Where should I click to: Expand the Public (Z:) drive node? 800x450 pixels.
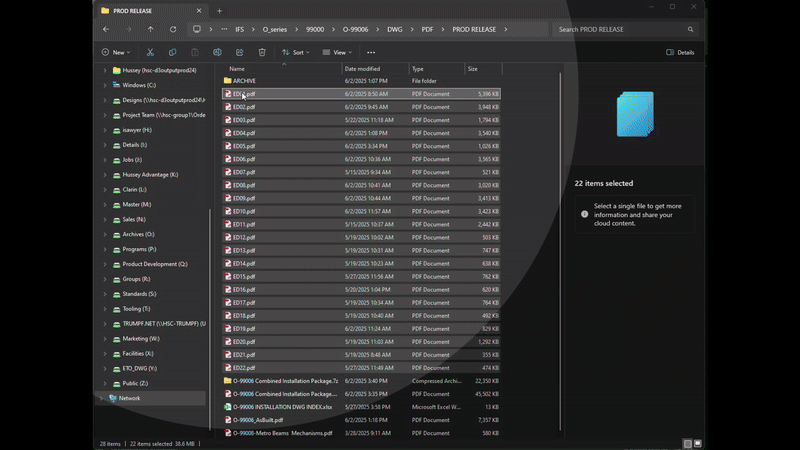(x=105, y=383)
